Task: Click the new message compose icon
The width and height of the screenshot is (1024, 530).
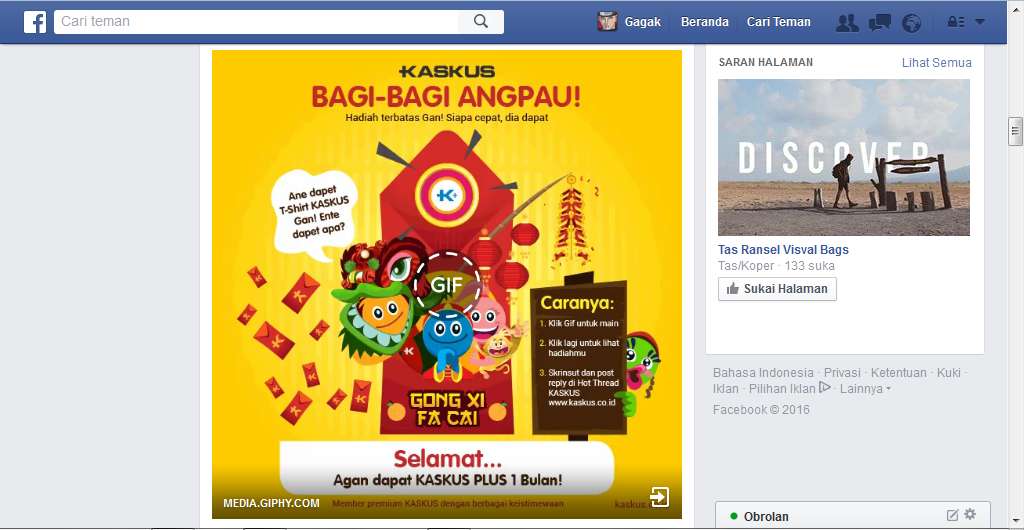Action: [x=952, y=514]
